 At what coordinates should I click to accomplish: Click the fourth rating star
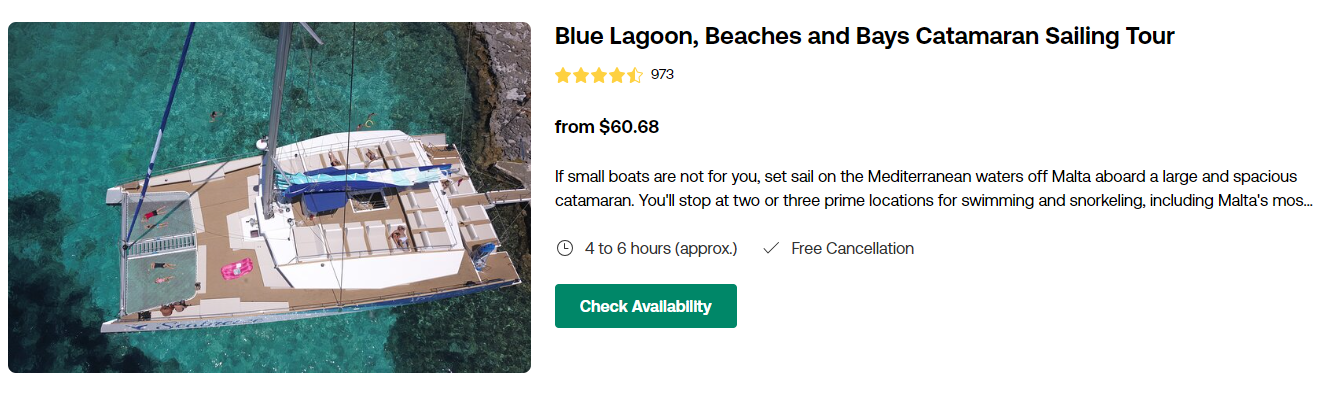tap(617, 75)
